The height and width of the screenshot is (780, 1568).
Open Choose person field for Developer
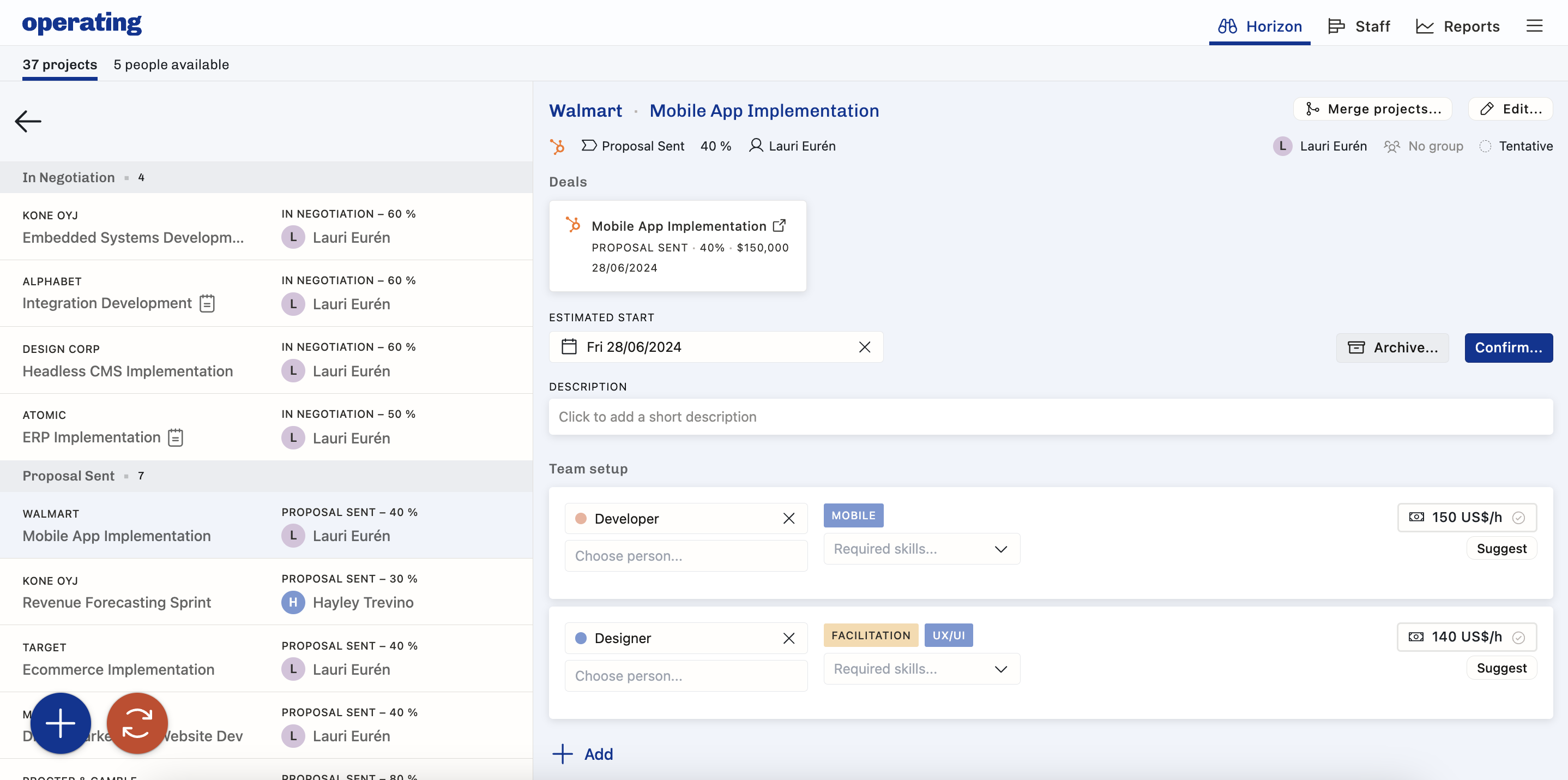coord(686,556)
